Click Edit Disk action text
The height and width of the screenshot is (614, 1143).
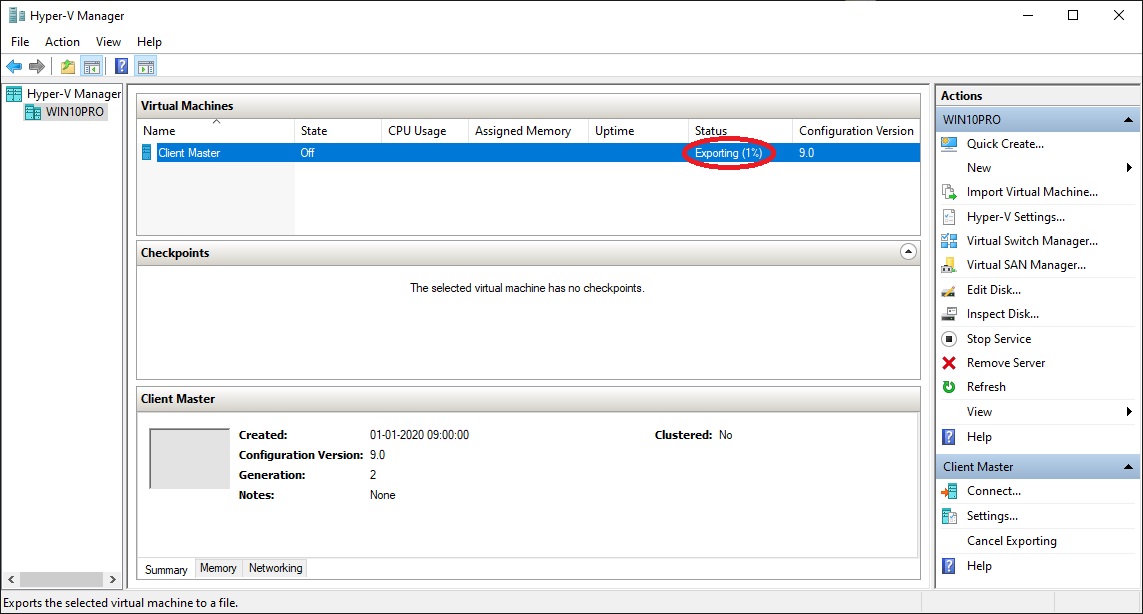pos(994,289)
